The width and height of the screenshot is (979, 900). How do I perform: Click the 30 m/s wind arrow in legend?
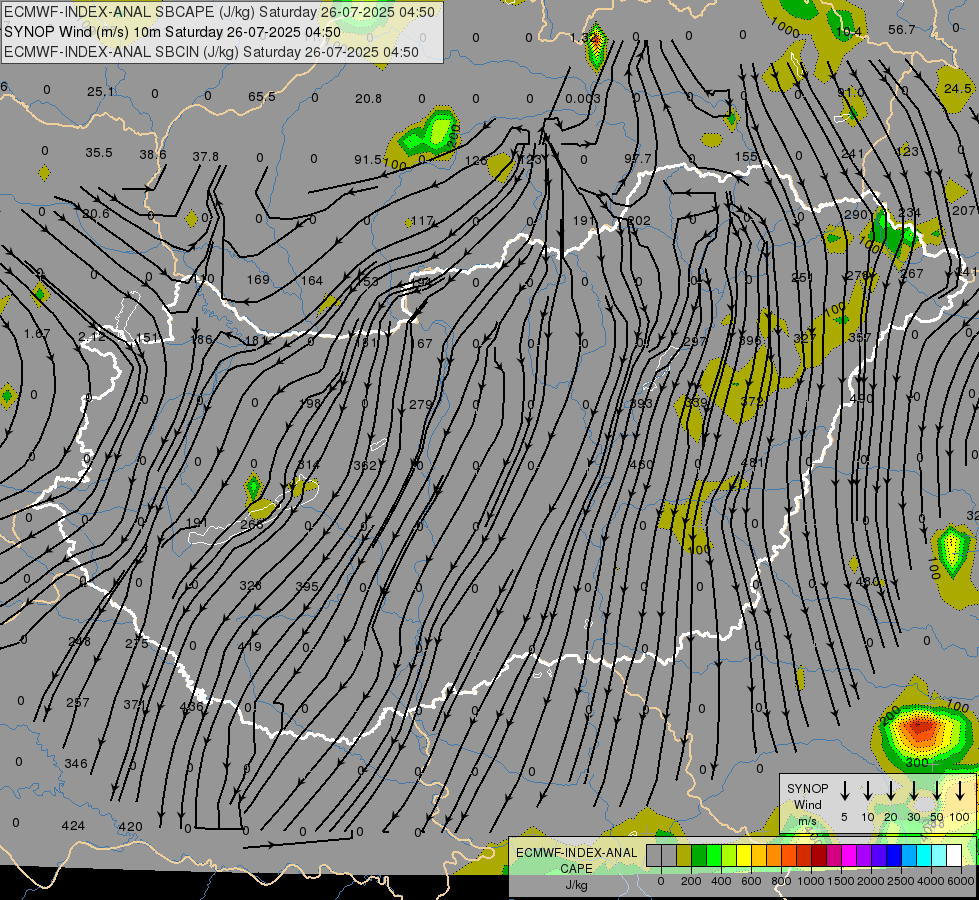913,790
